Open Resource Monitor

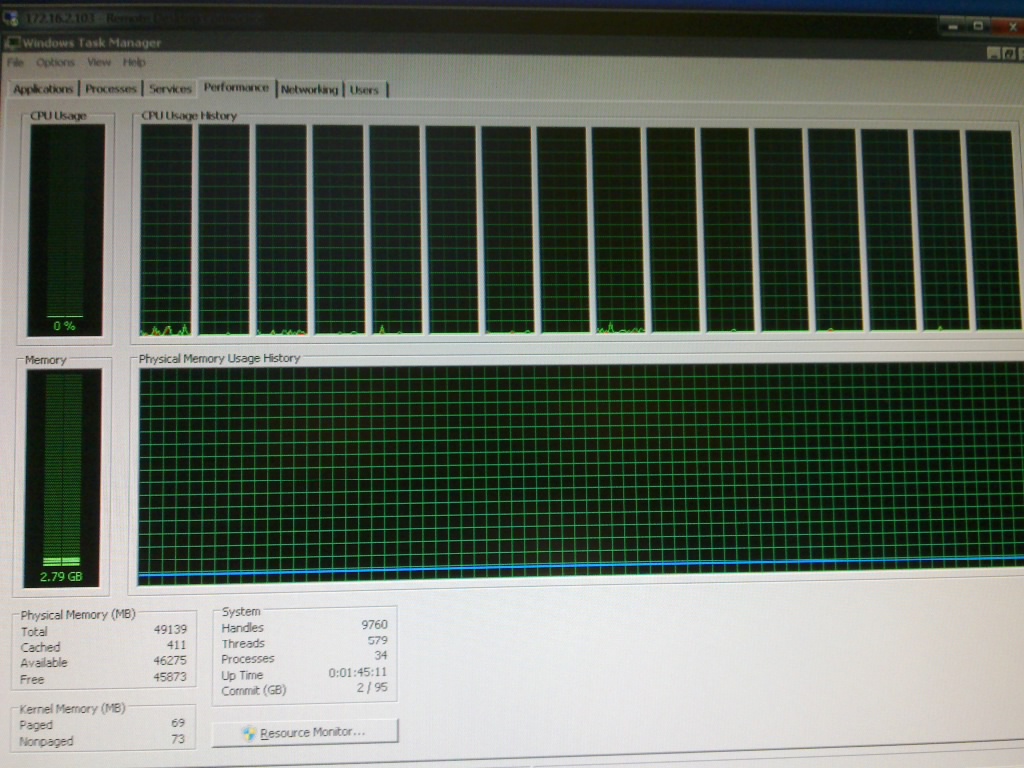[305, 732]
